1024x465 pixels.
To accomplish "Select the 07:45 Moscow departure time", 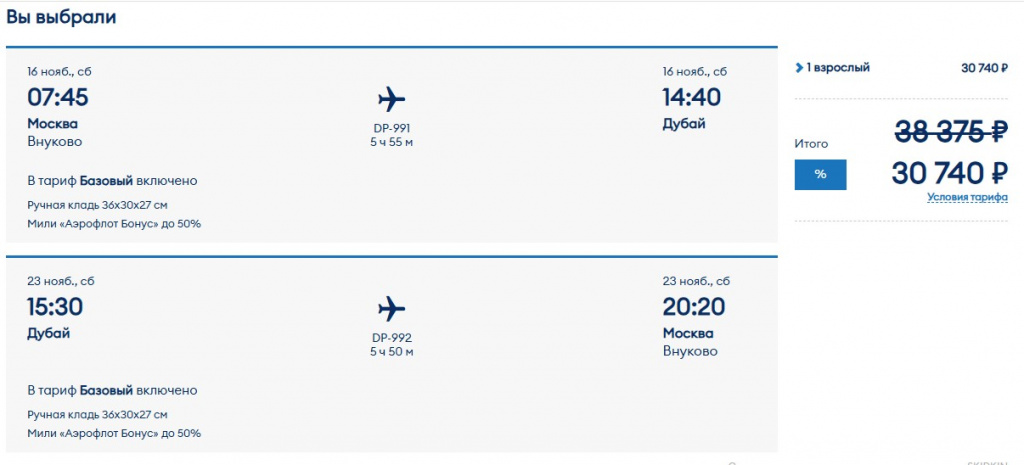I will [x=58, y=97].
